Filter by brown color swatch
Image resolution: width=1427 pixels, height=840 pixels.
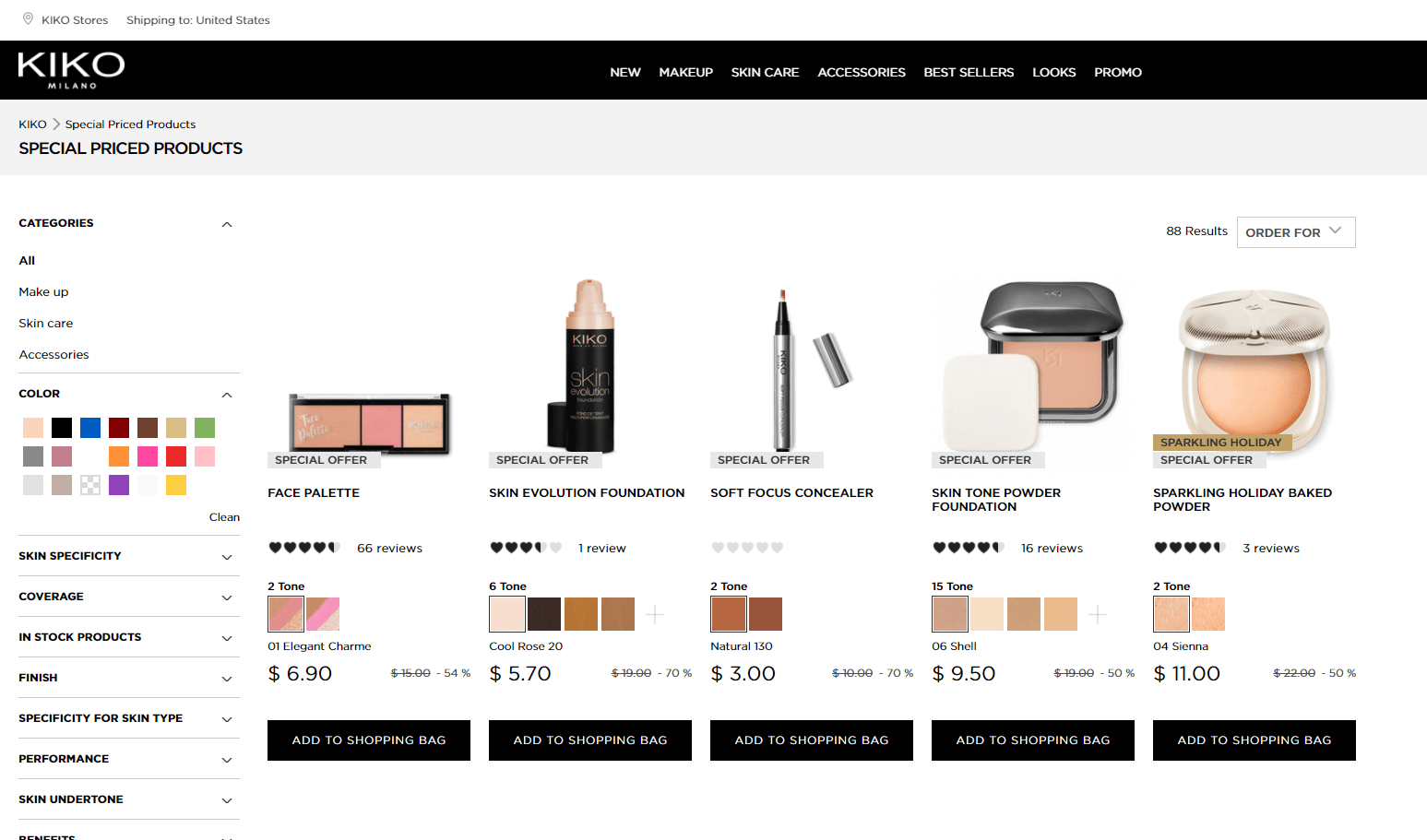148,428
